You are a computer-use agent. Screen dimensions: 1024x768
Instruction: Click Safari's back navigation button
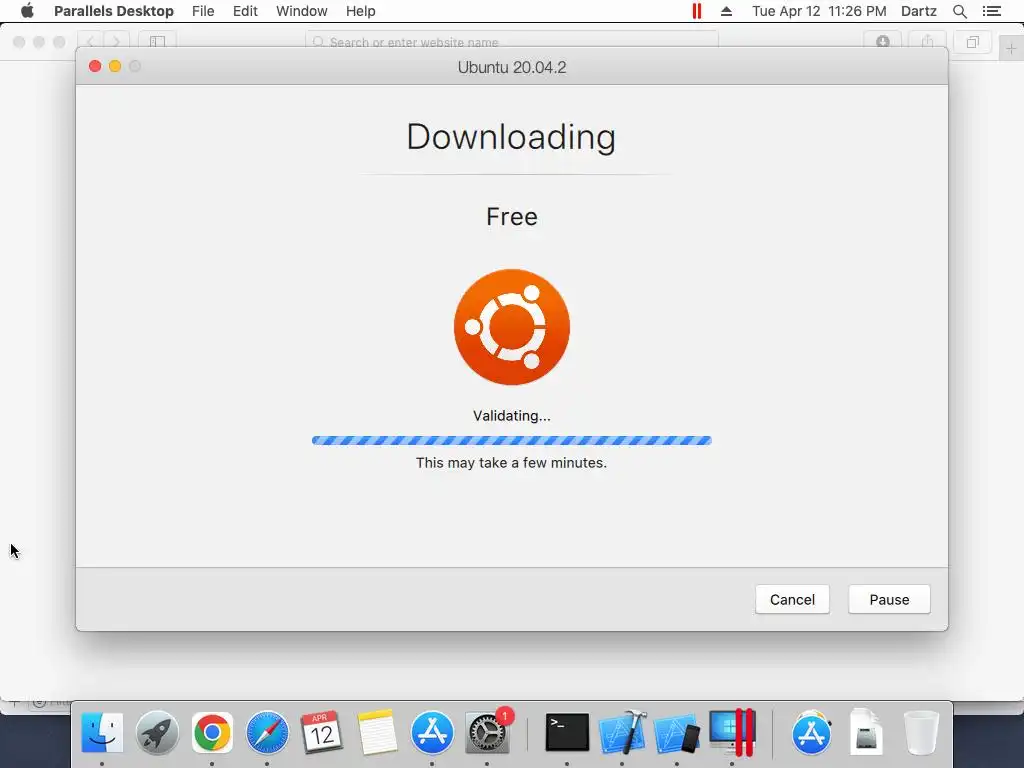point(90,42)
